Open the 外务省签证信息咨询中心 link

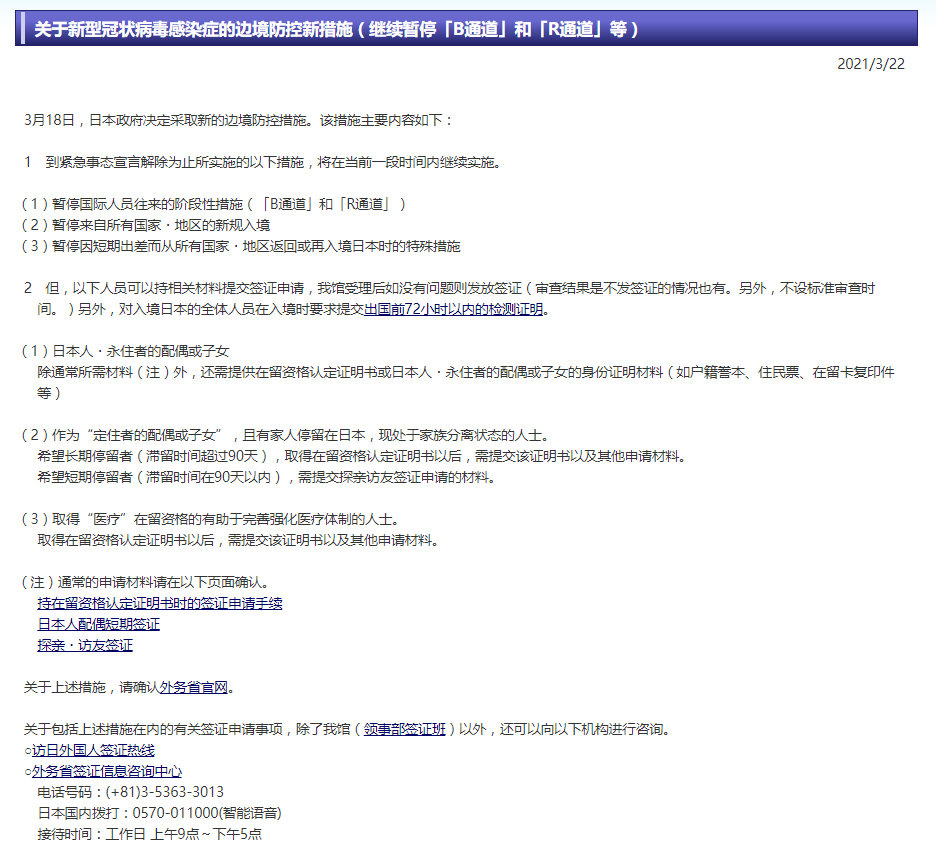[x=106, y=771]
